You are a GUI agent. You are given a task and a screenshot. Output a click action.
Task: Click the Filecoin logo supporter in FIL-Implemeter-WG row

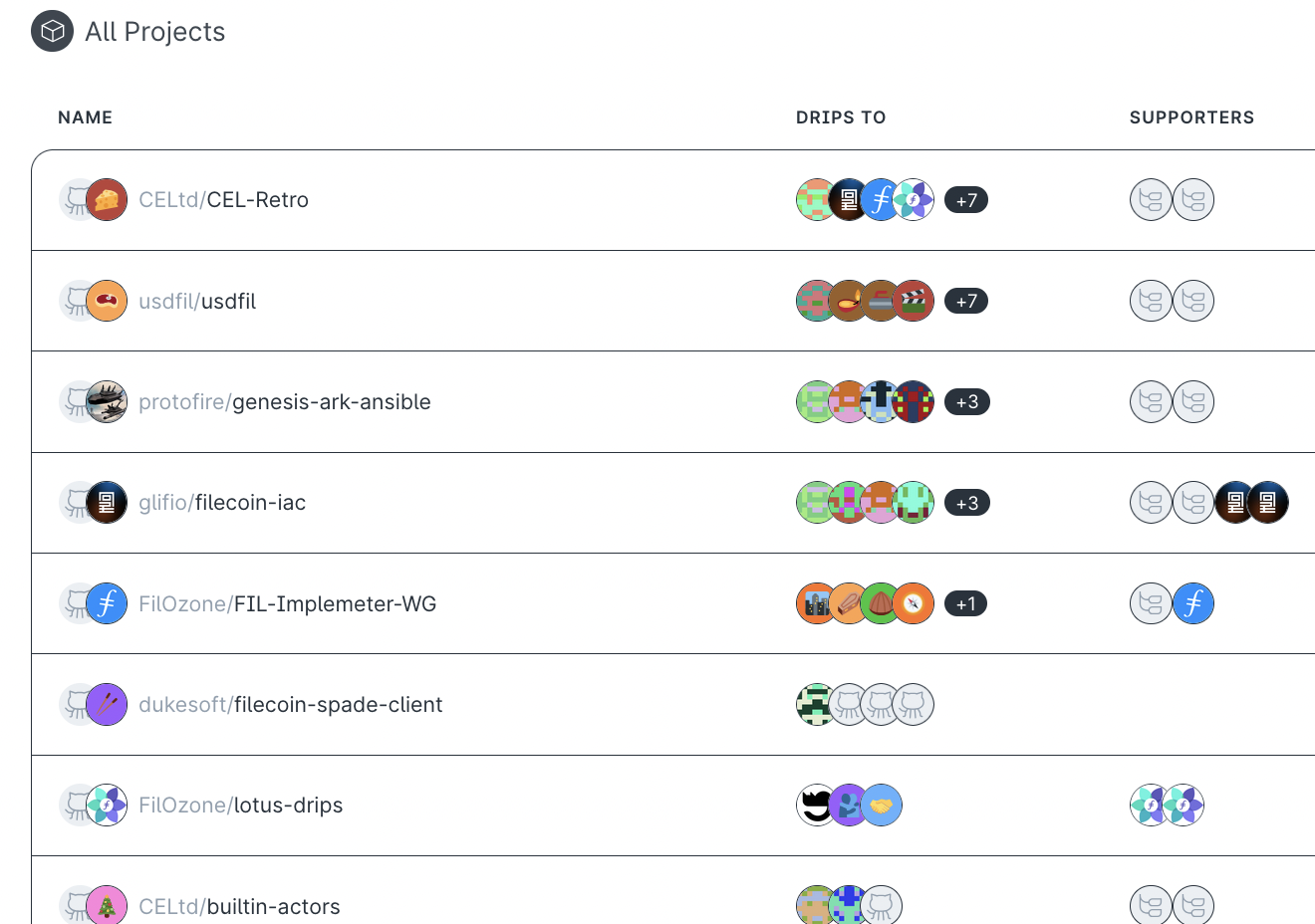[1193, 603]
